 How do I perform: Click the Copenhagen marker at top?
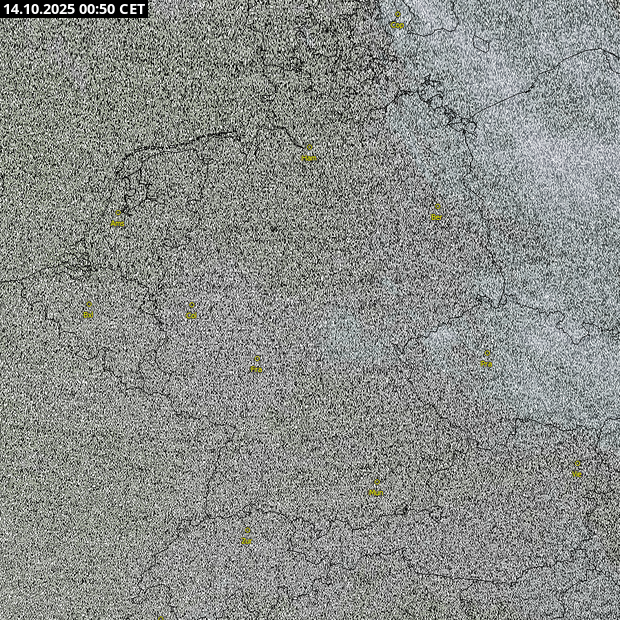pos(397,15)
